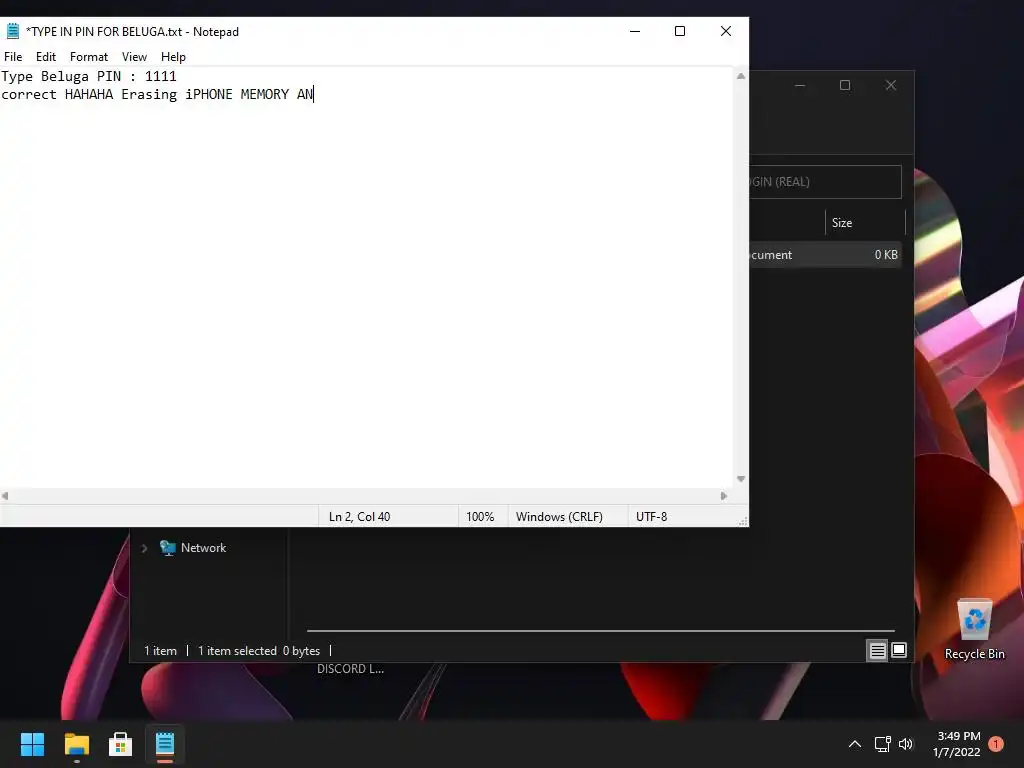1024x768 pixels.
Task: Maximize the Notepad window
Action: [x=680, y=31]
